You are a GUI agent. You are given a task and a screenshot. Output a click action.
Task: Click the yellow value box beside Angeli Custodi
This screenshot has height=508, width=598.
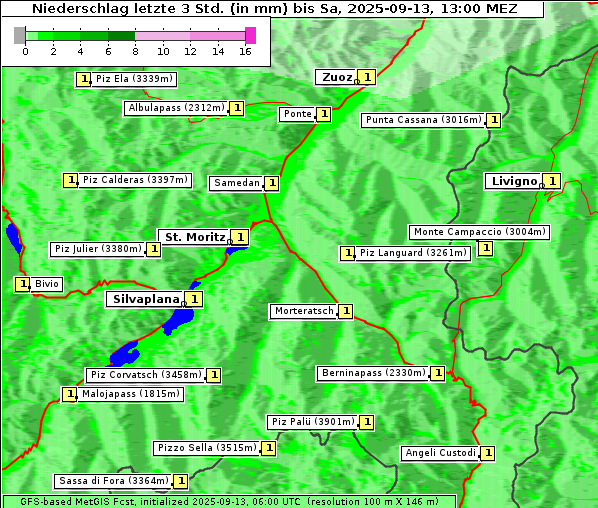point(488,453)
